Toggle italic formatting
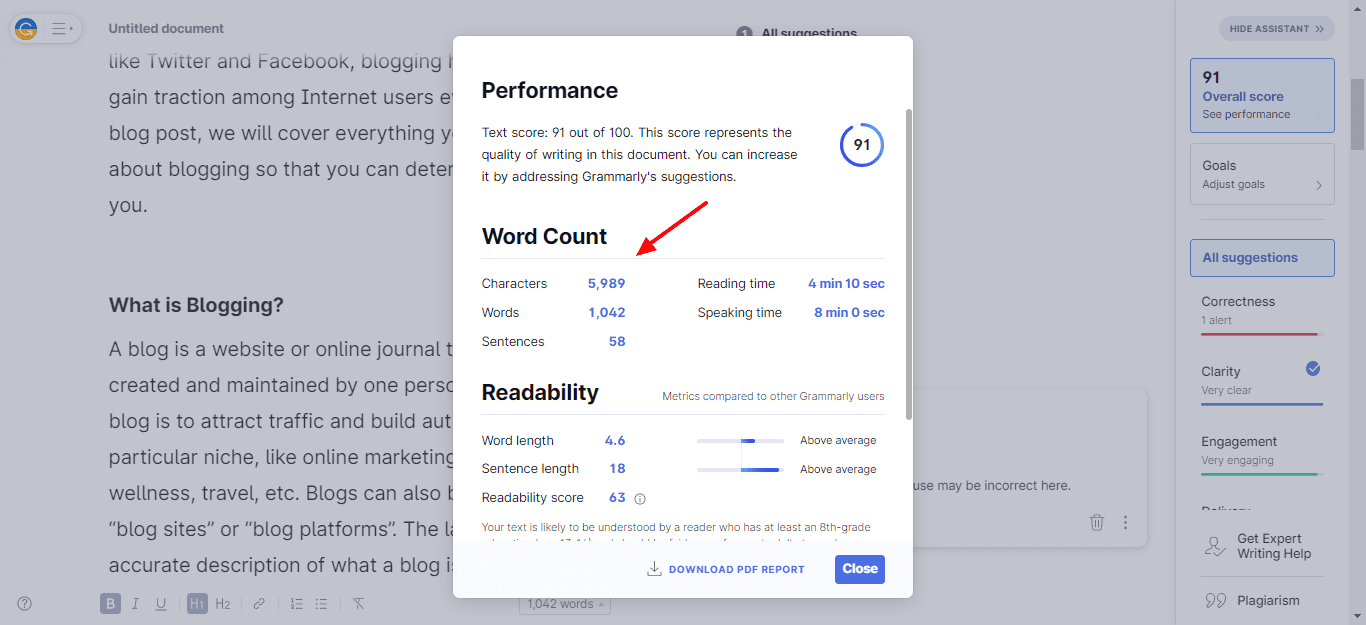 click(x=135, y=604)
